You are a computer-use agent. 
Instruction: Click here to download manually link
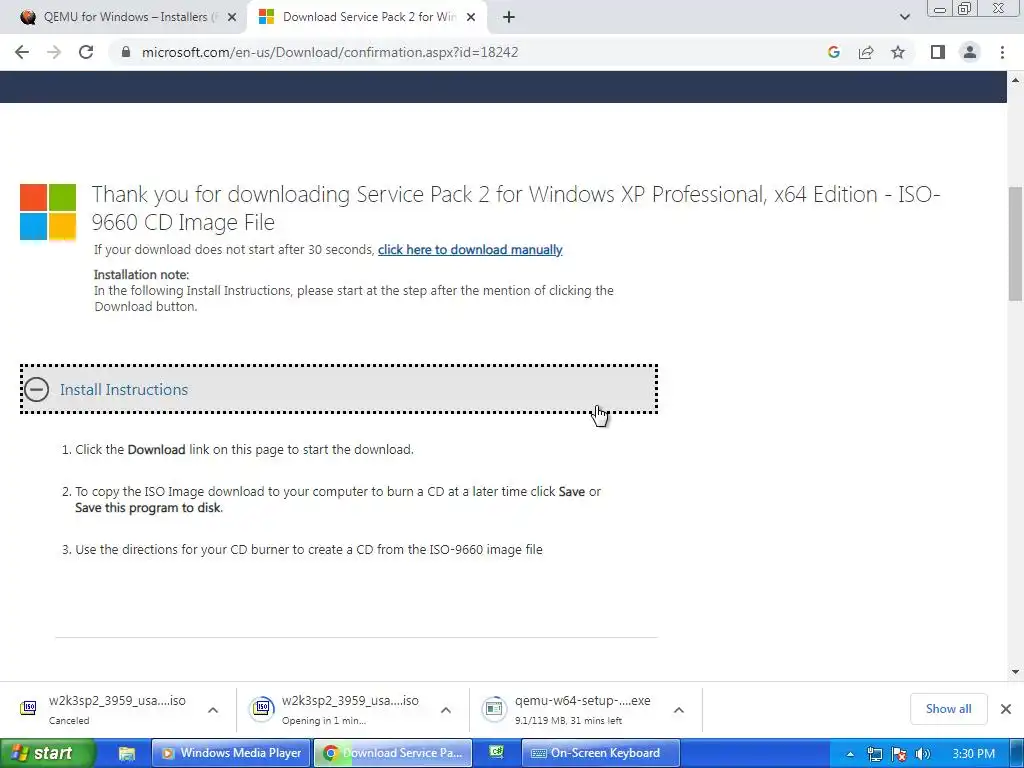[x=470, y=249]
